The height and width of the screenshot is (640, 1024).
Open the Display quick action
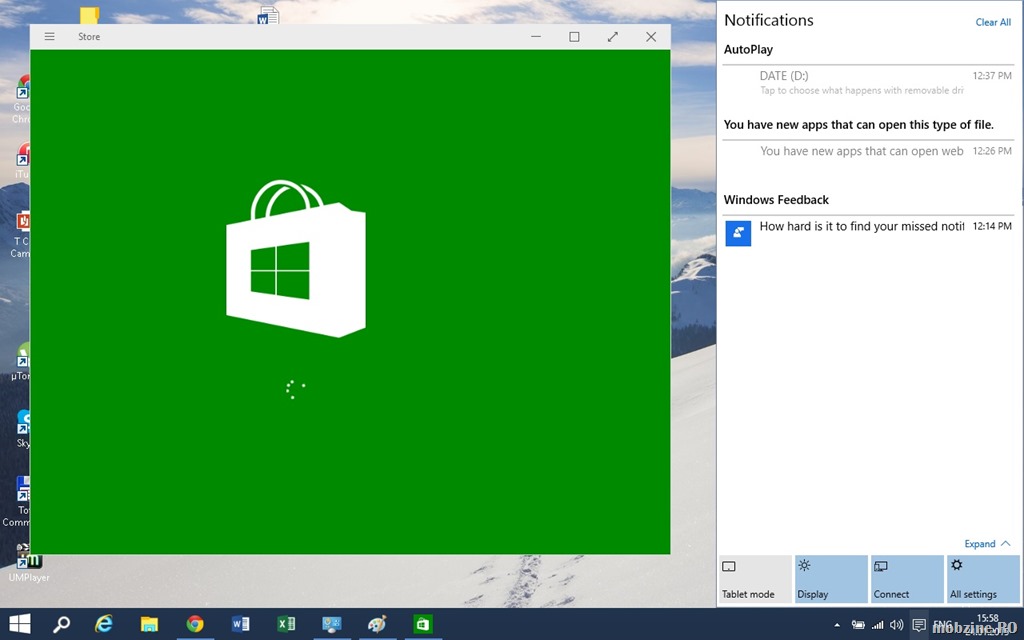point(831,579)
